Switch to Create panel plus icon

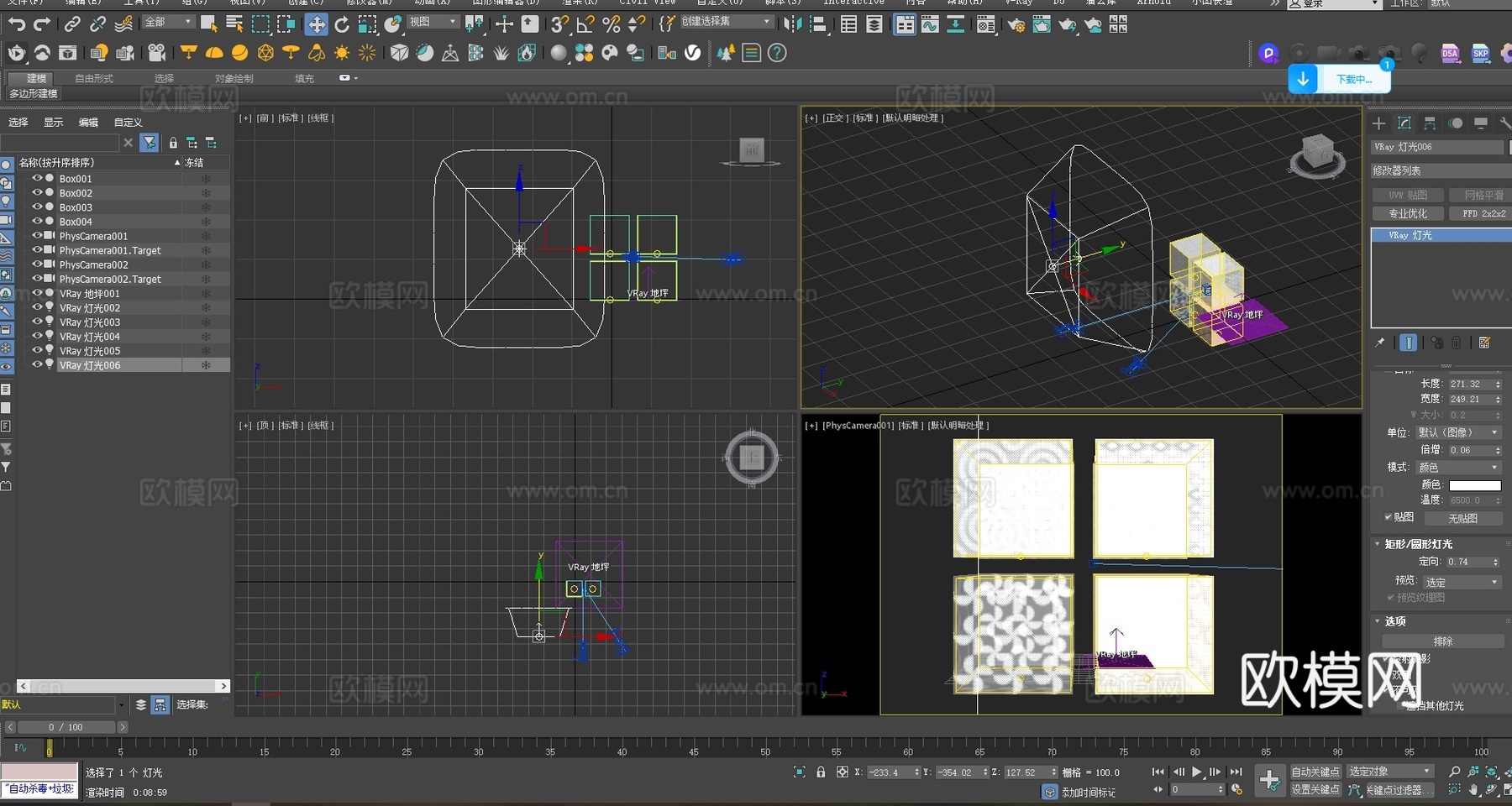pyautogui.click(x=1379, y=123)
